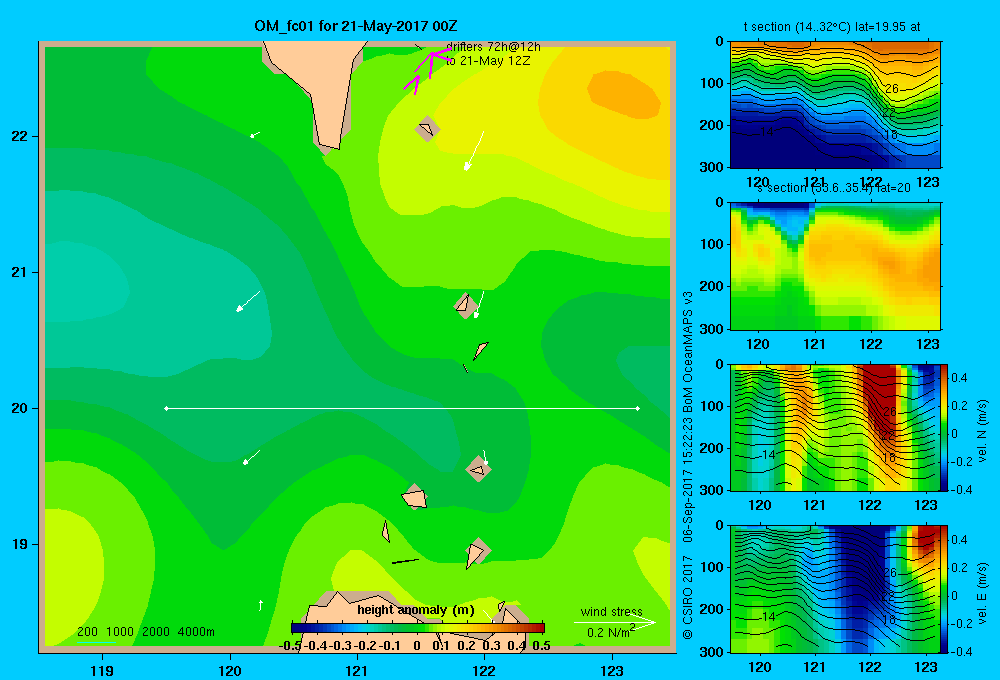The width and height of the screenshot is (1000, 680).
Task: Click the '200 1000 2000 4000m' depth legend
Action: [x=145, y=632]
